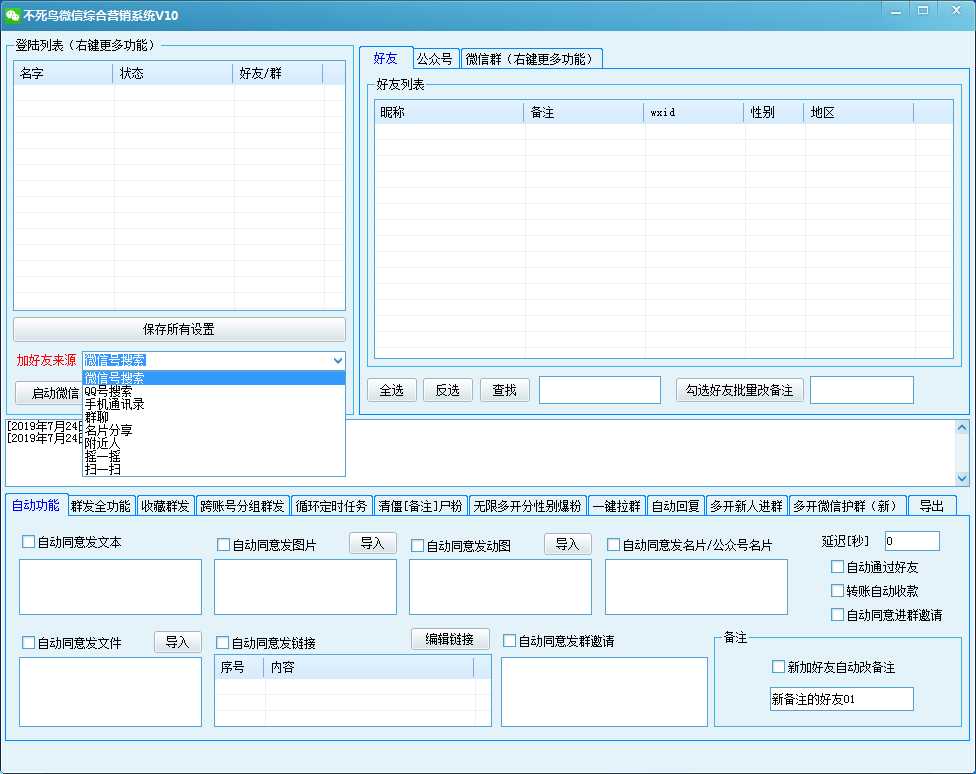Pick 附近人 option in dropdown list
The image size is (976, 774).
[102, 443]
